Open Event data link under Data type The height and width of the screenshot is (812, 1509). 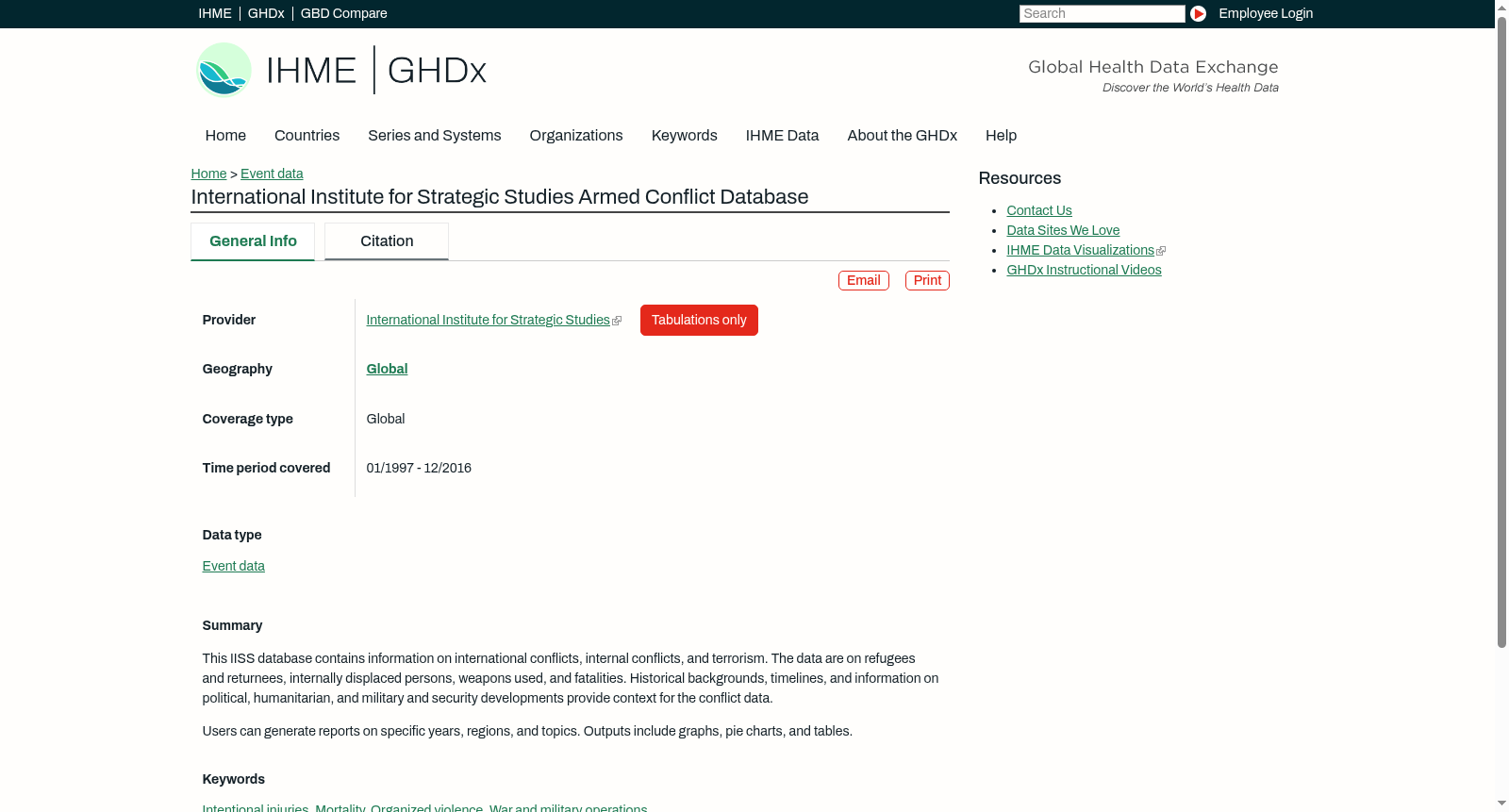pos(233,567)
